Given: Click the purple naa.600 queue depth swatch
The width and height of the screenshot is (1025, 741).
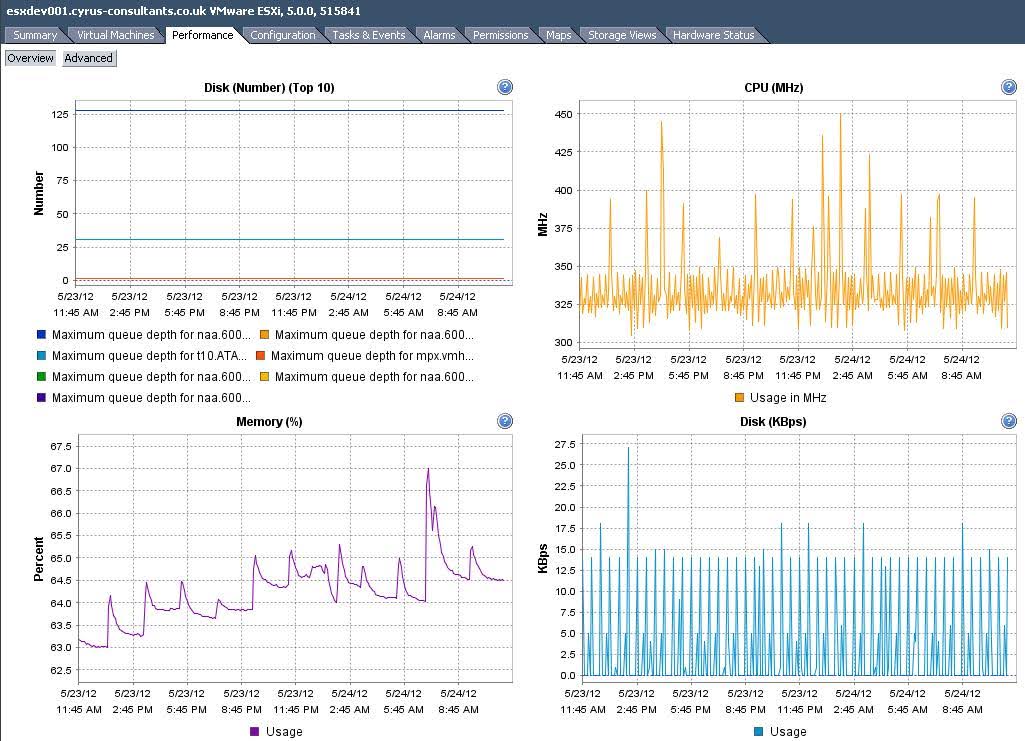Looking at the screenshot, I should tap(42, 397).
